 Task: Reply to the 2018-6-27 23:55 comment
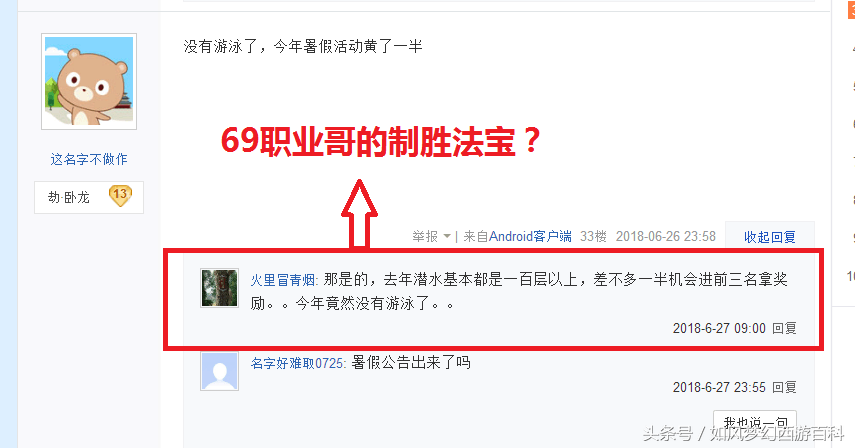(784, 387)
